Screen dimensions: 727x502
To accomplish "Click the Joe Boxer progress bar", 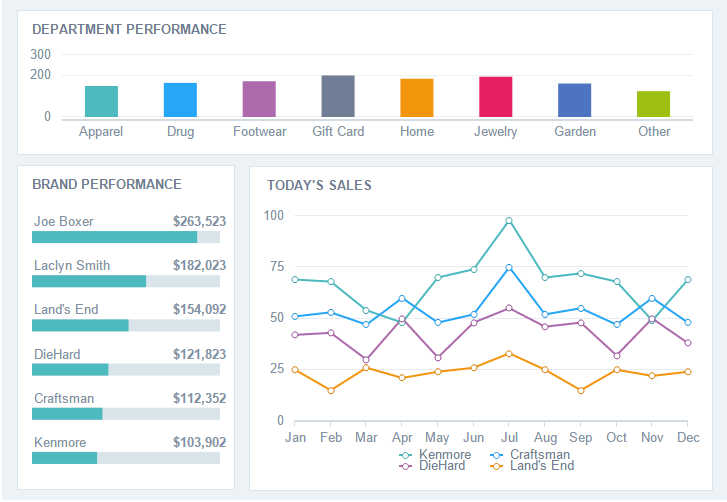I will [x=126, y=237].
